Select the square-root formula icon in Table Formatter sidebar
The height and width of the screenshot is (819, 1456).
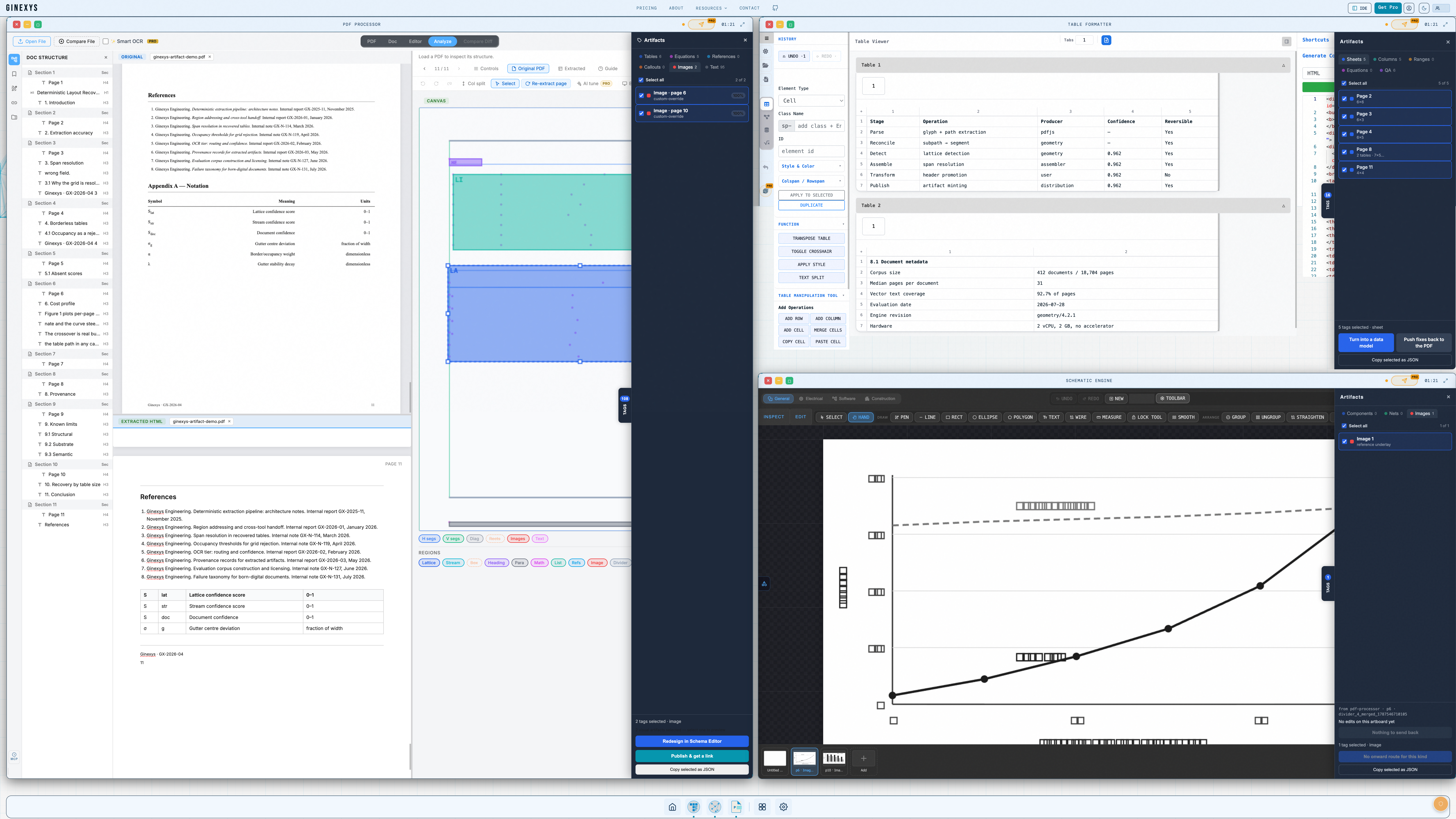pyautogui.click(x=766, y=143)
